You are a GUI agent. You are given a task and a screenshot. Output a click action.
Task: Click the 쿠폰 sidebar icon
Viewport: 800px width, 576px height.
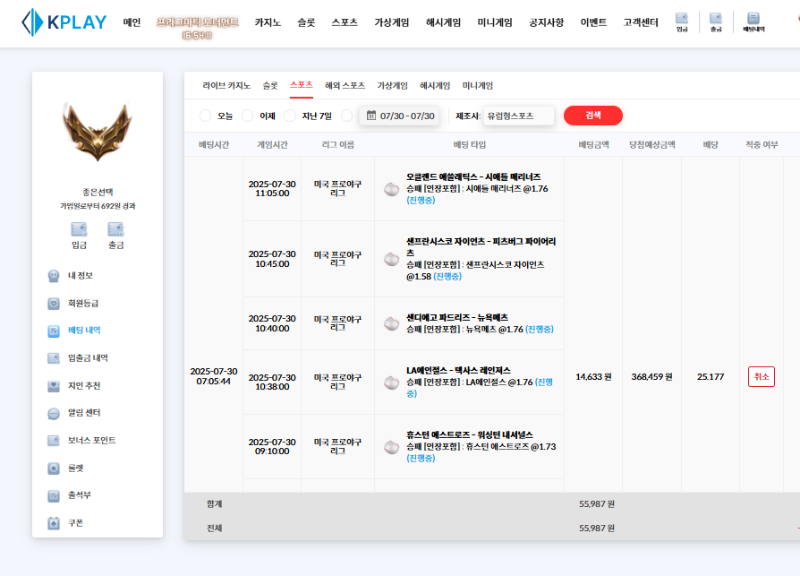pos(54,523)
